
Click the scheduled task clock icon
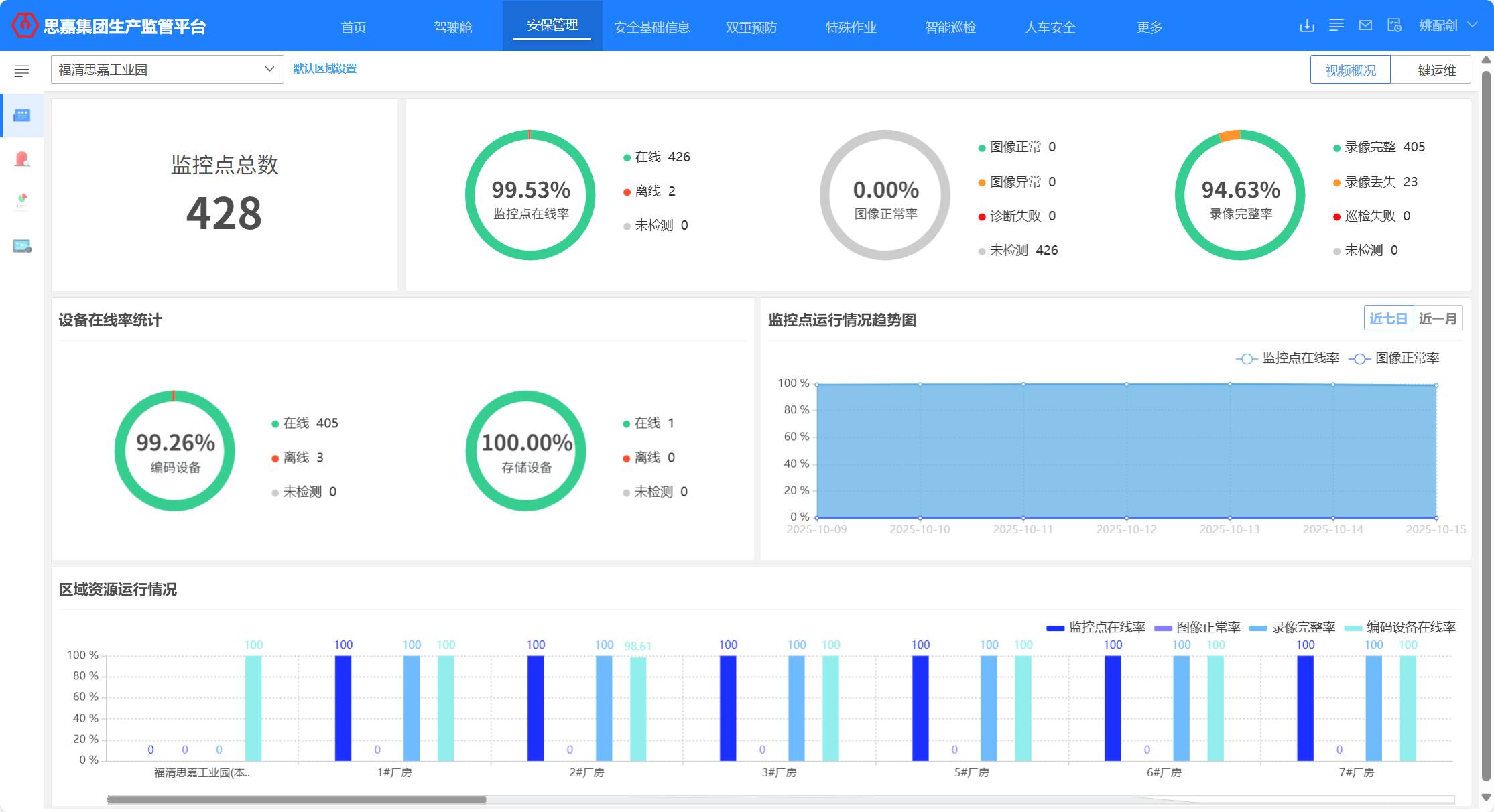pyautogui.click(x=1395, y=25)
